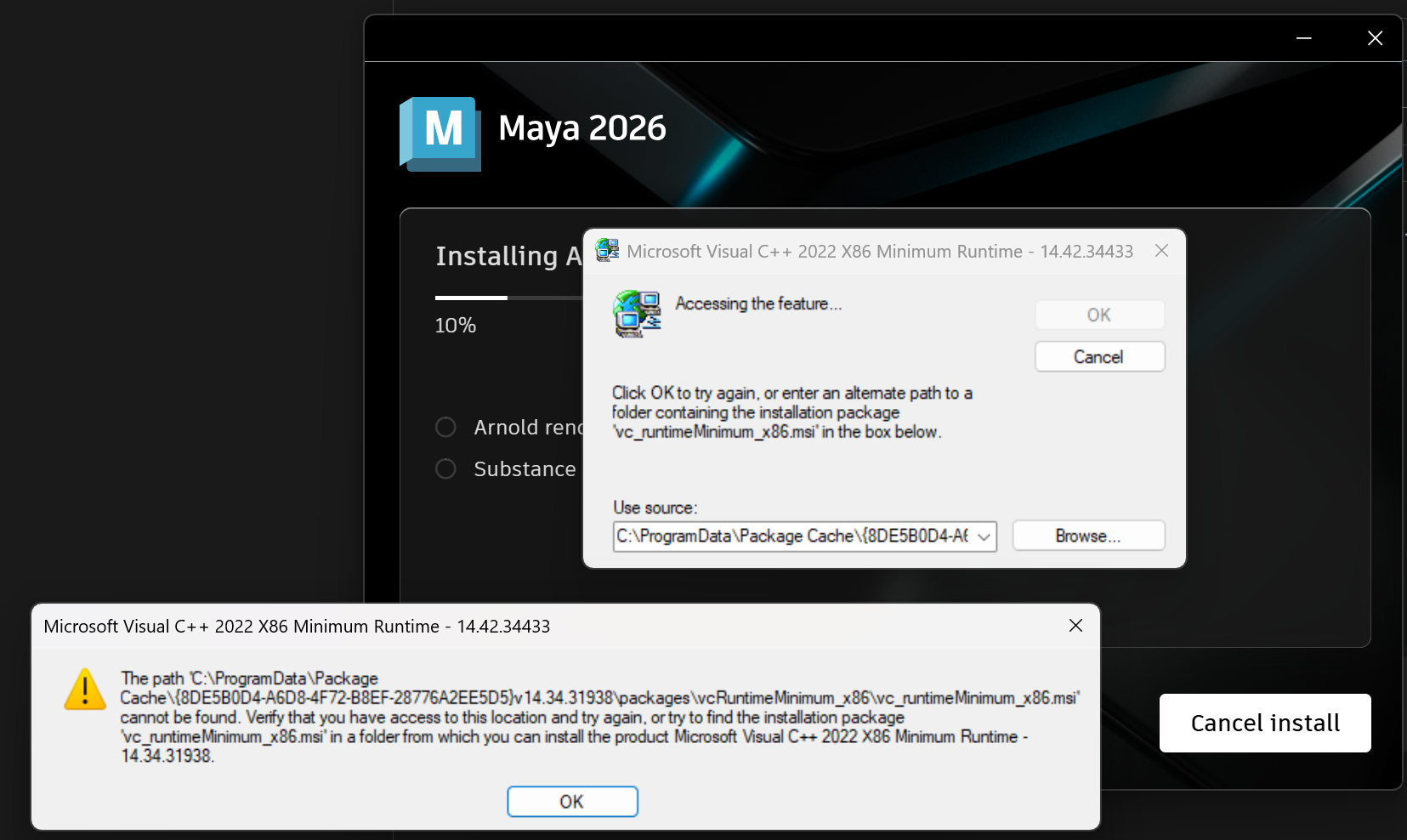
Task: Click OK to retry accessing the feature
Action: 1098,315
